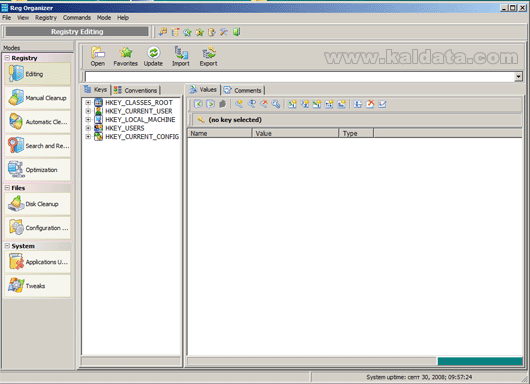
Task: Select the HKEY_USERS tree item text
Action: [125, 128]
